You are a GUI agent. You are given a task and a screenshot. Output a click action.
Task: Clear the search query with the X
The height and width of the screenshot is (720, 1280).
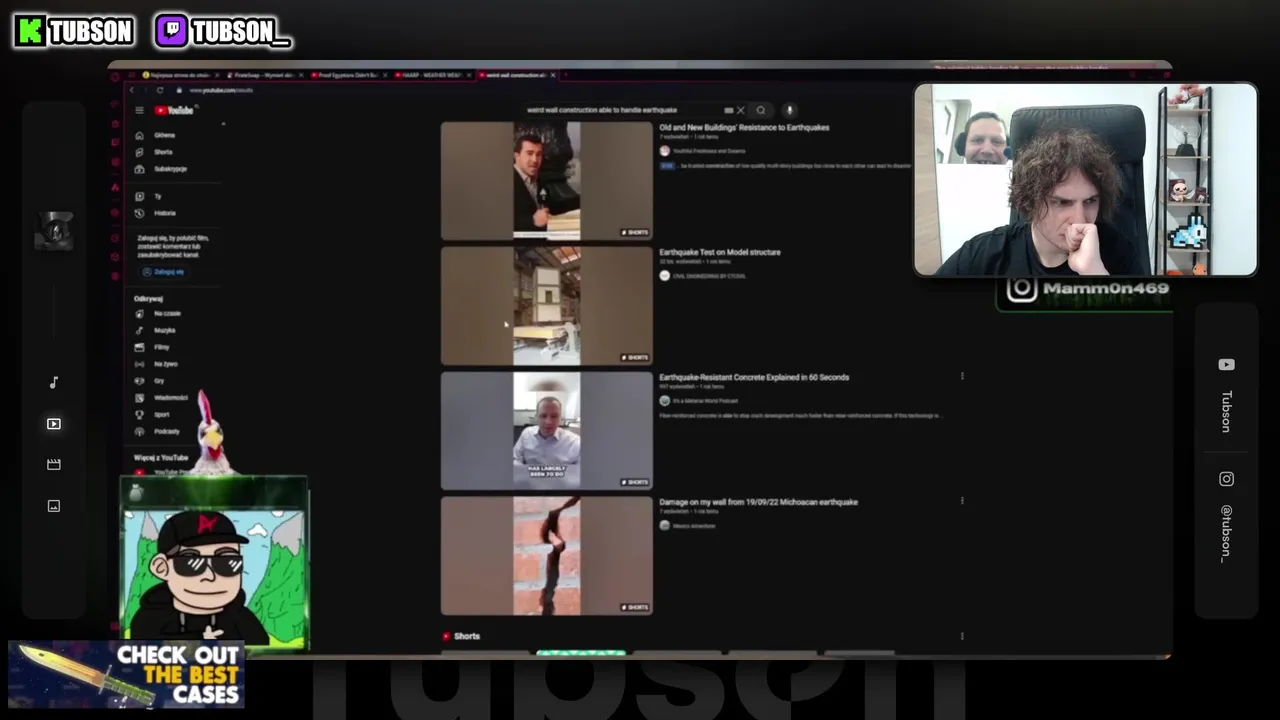click(741, 110)
